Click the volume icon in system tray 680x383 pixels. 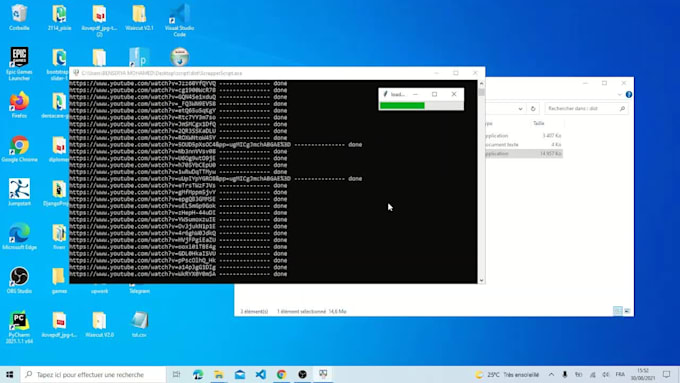(606, 374)
